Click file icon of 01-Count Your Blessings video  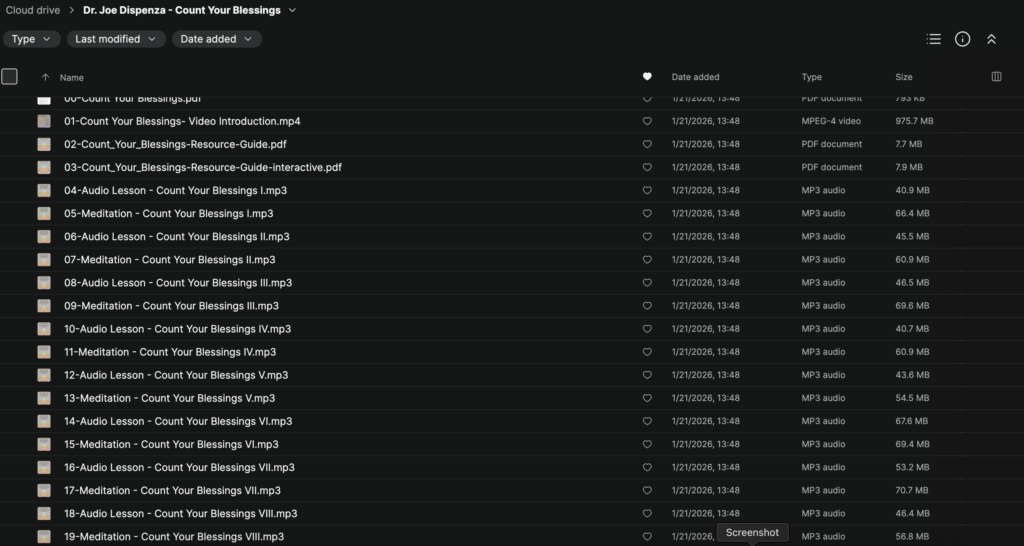click(x=44, y=121)
